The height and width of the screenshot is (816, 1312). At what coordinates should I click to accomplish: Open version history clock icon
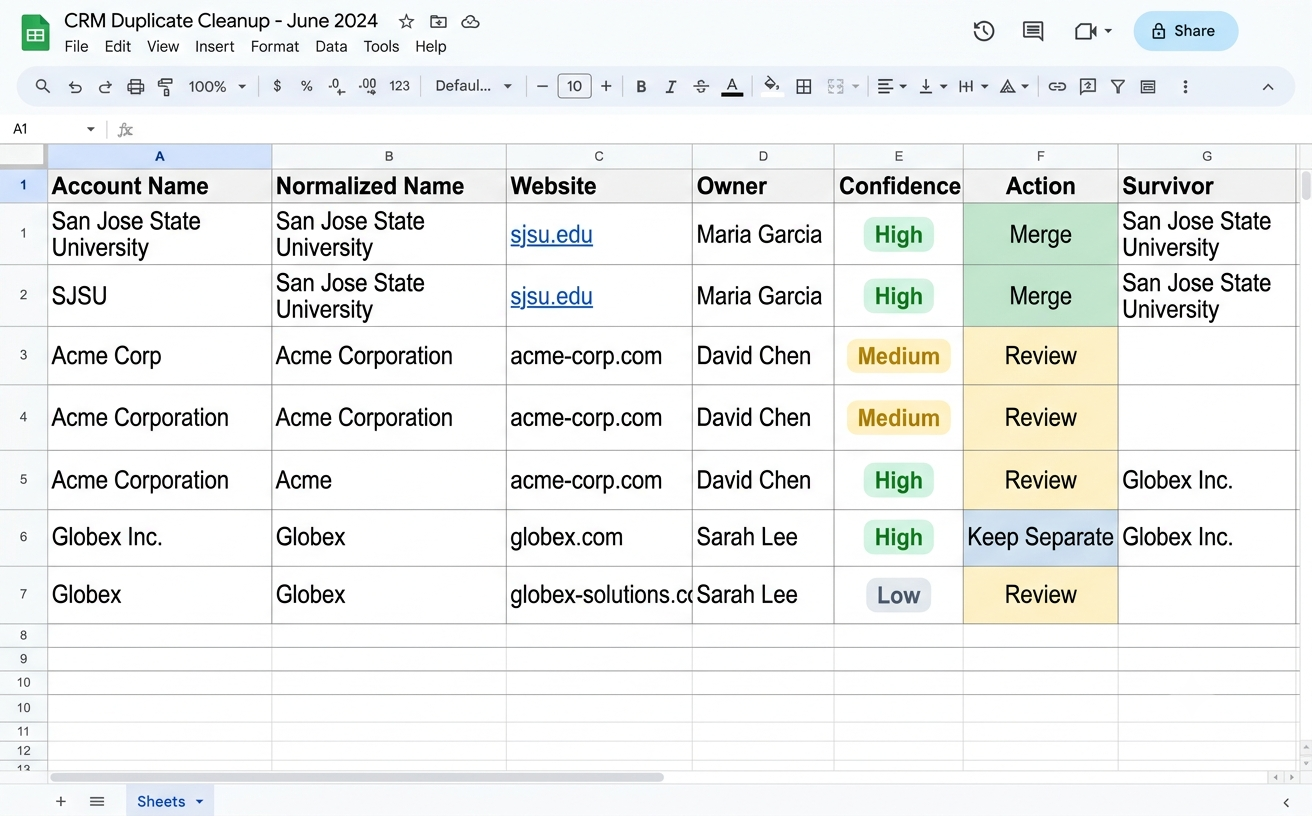click(x=984, y=31)
